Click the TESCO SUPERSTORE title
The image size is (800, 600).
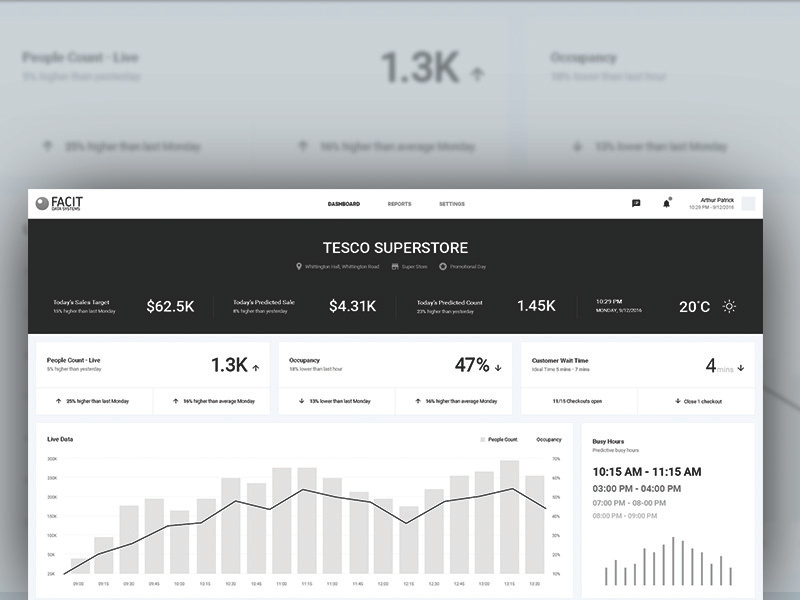(x=395, y=248)
